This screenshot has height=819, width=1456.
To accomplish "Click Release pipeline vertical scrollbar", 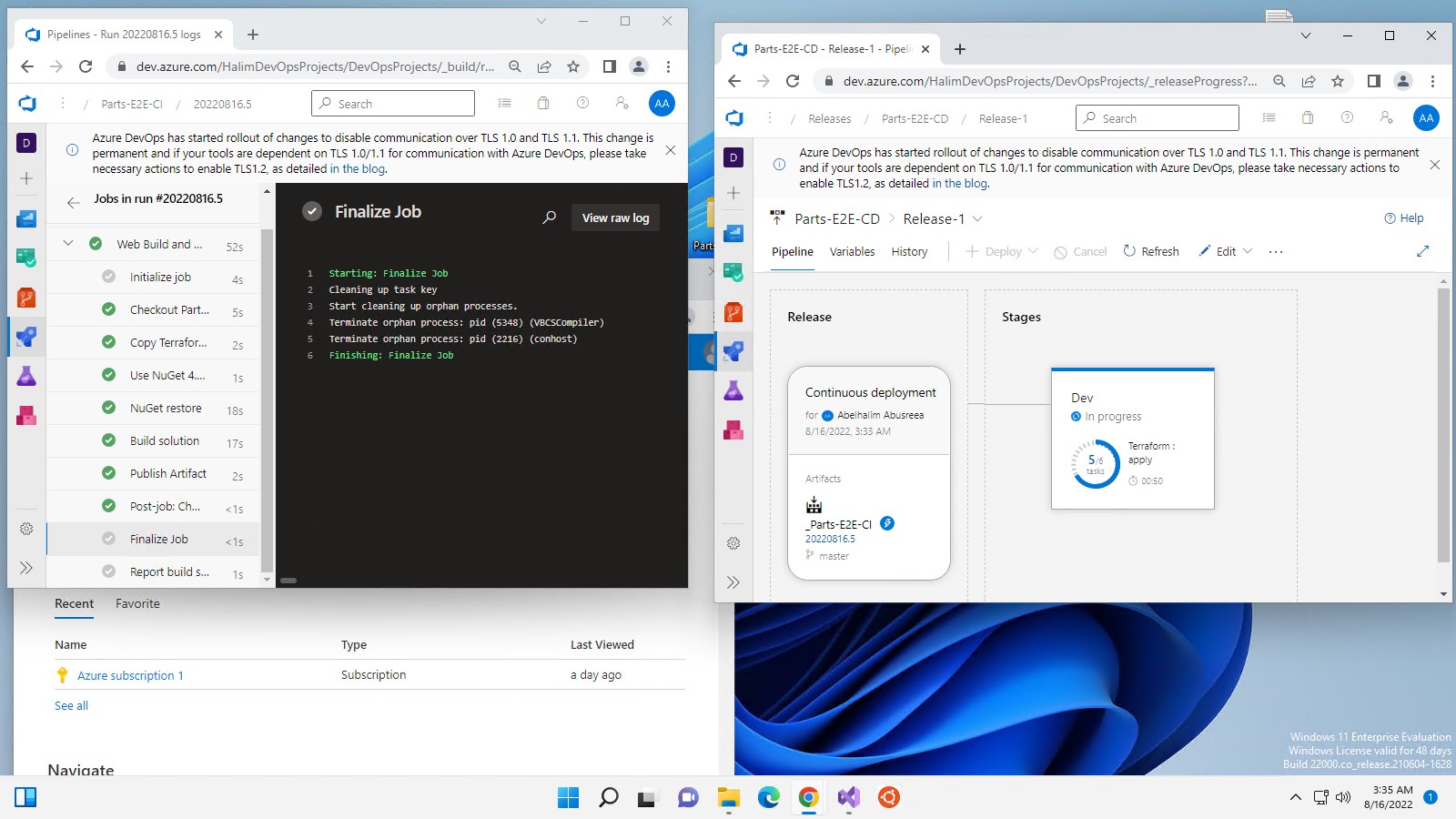I will pos(1443,425).
